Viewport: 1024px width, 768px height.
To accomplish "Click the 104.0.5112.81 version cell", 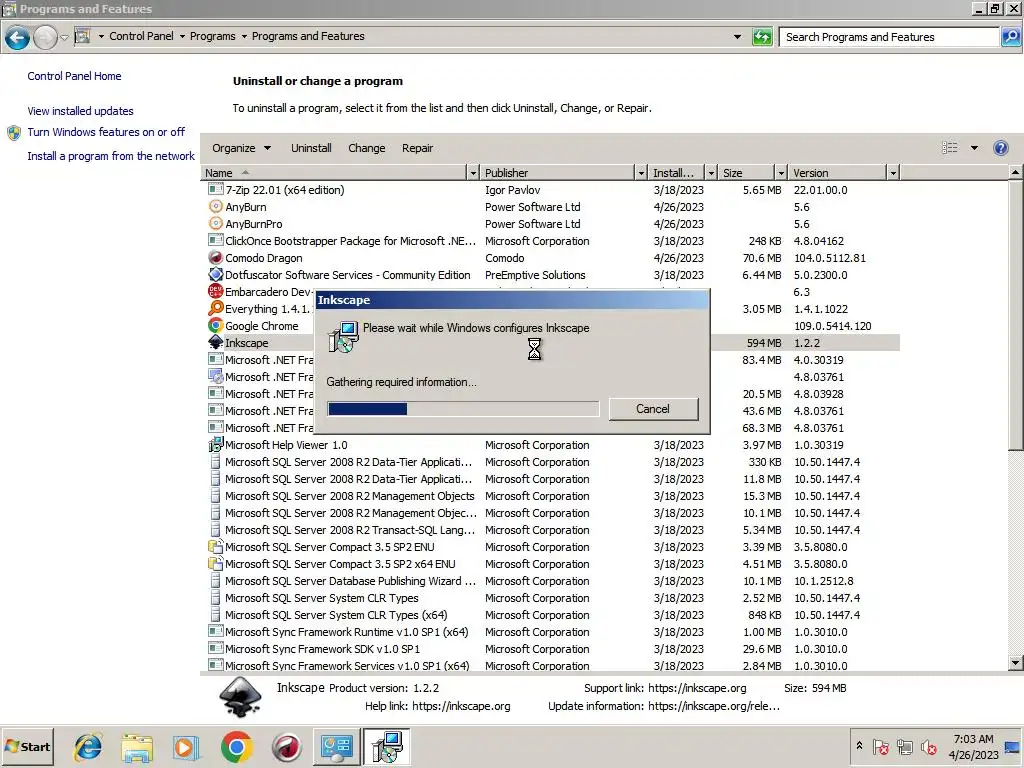I will tap(829, 258).
